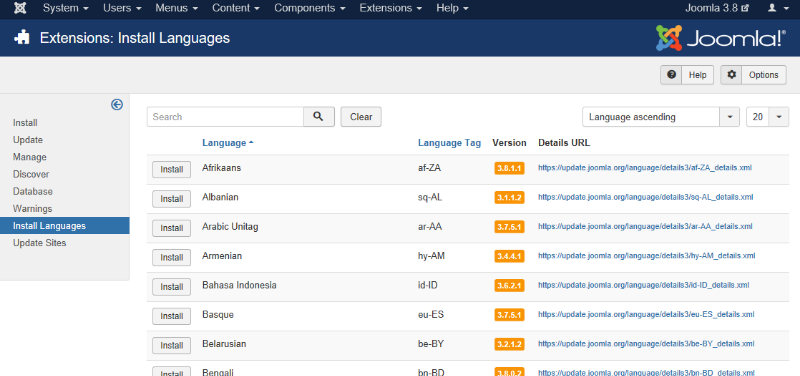Click the Basque language name
The height and width of the screenshot is (376, 800).
click(218, 315)
